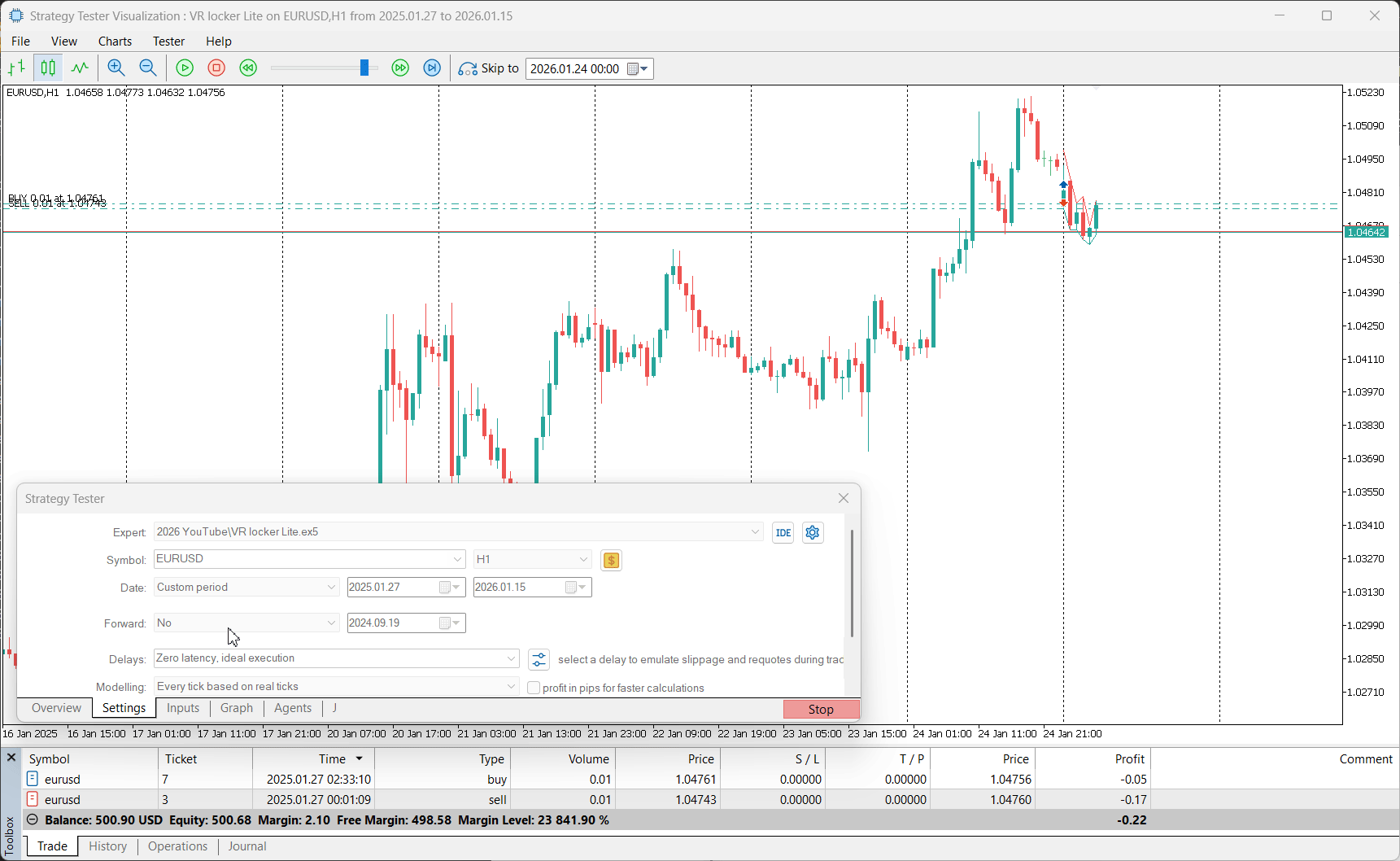Select line chart display icon
1400x861 pixels.
[80, 68]
